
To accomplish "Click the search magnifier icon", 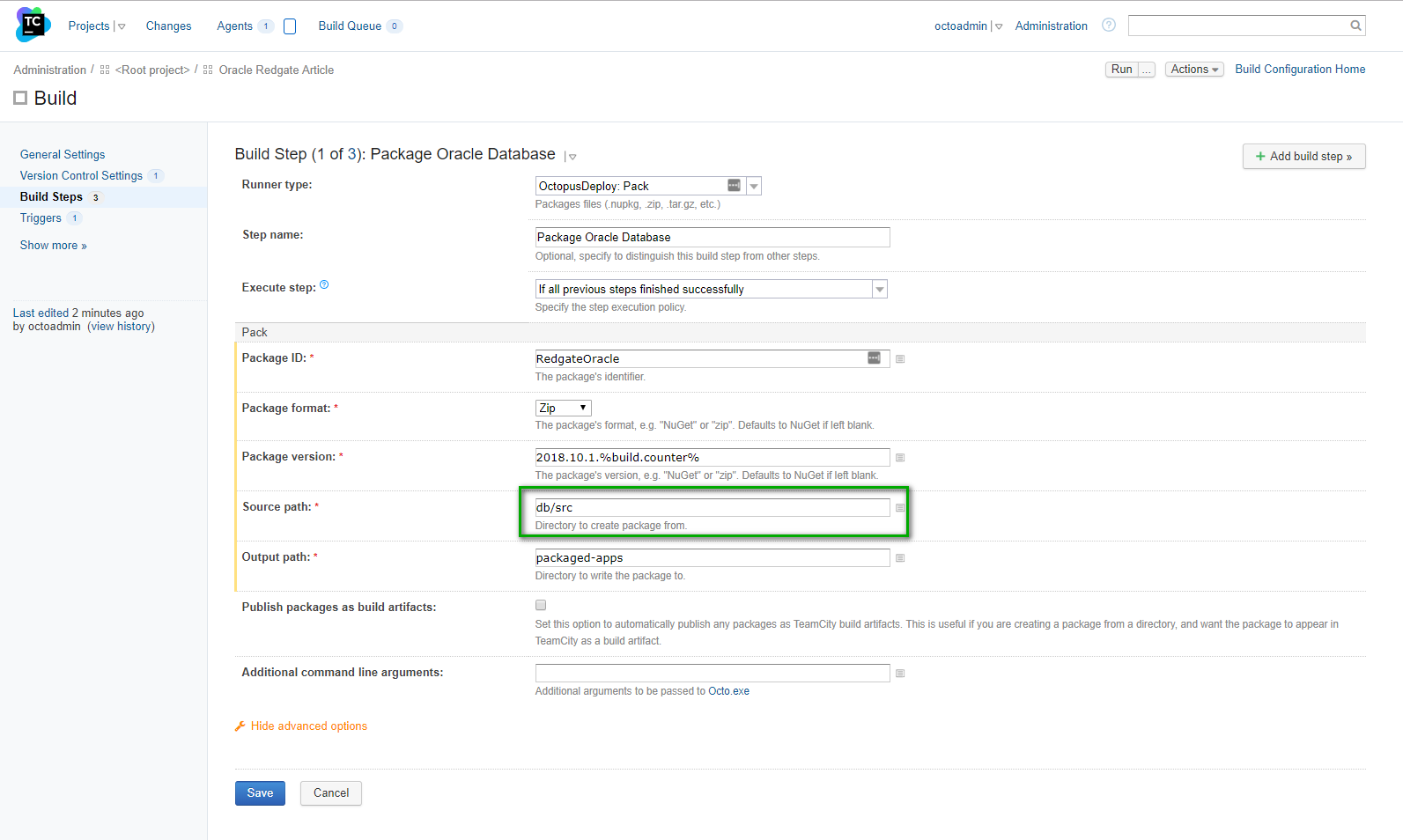I will coord(1355,26).
